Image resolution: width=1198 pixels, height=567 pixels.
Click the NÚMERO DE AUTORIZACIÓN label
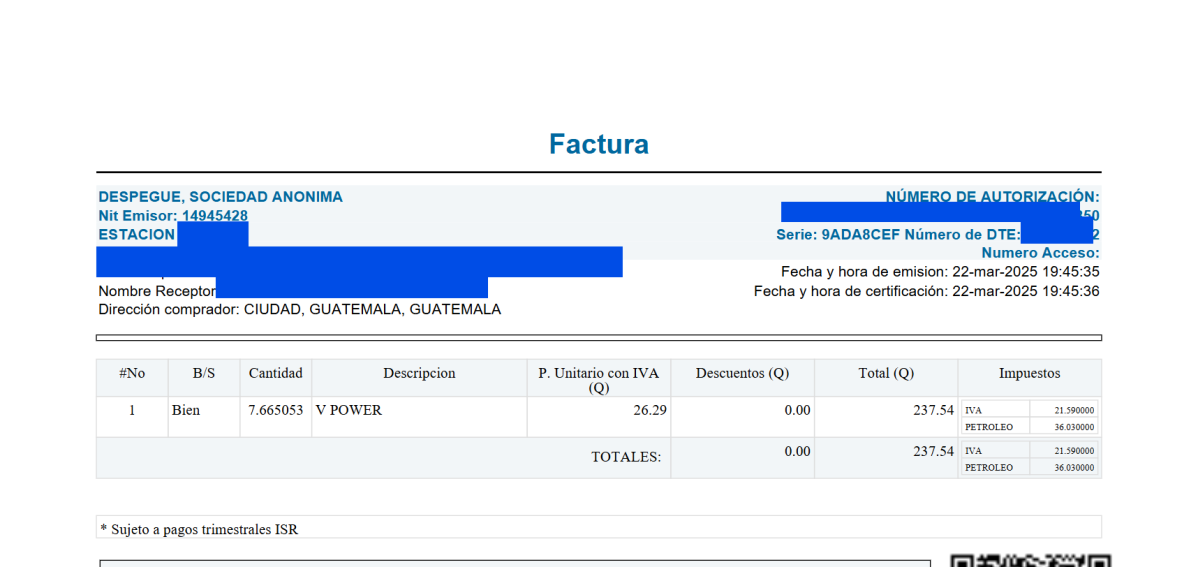click(992, 197)
